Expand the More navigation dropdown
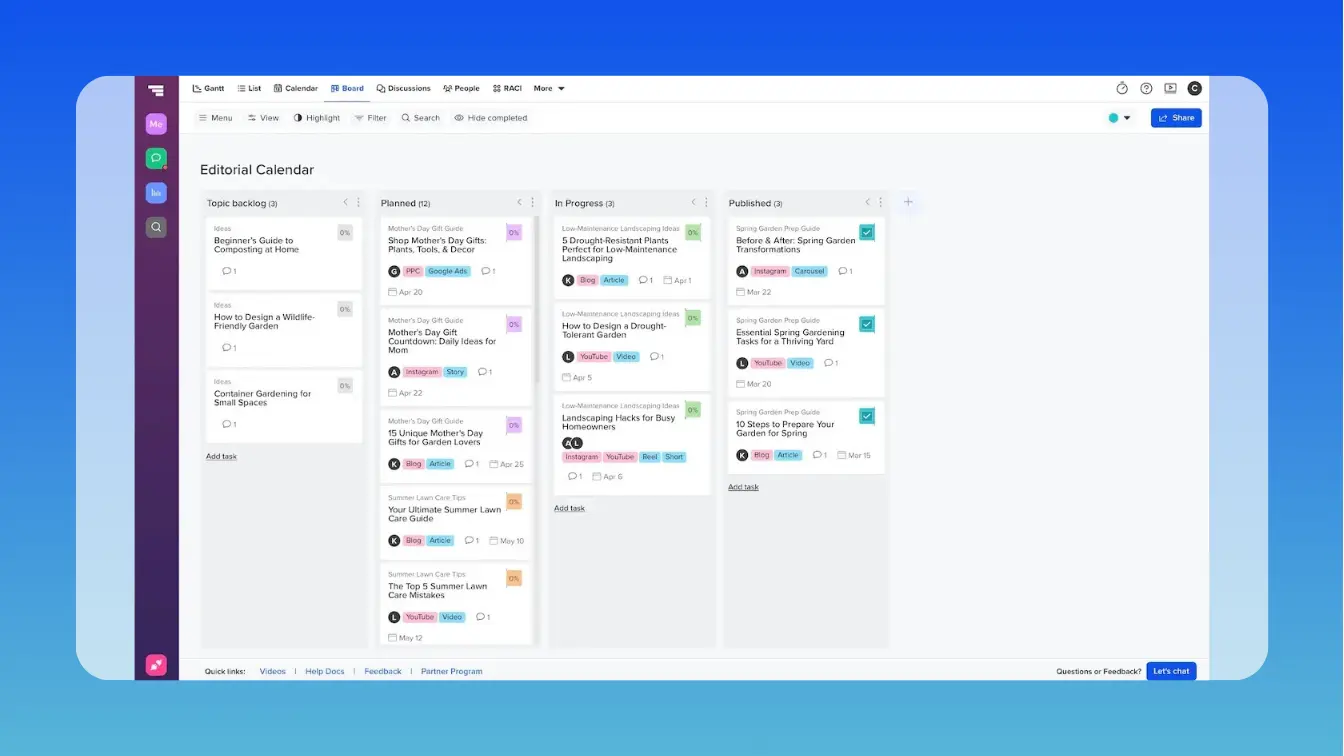Viewport: 1344px width, 756px height. [x=549, y=88]
